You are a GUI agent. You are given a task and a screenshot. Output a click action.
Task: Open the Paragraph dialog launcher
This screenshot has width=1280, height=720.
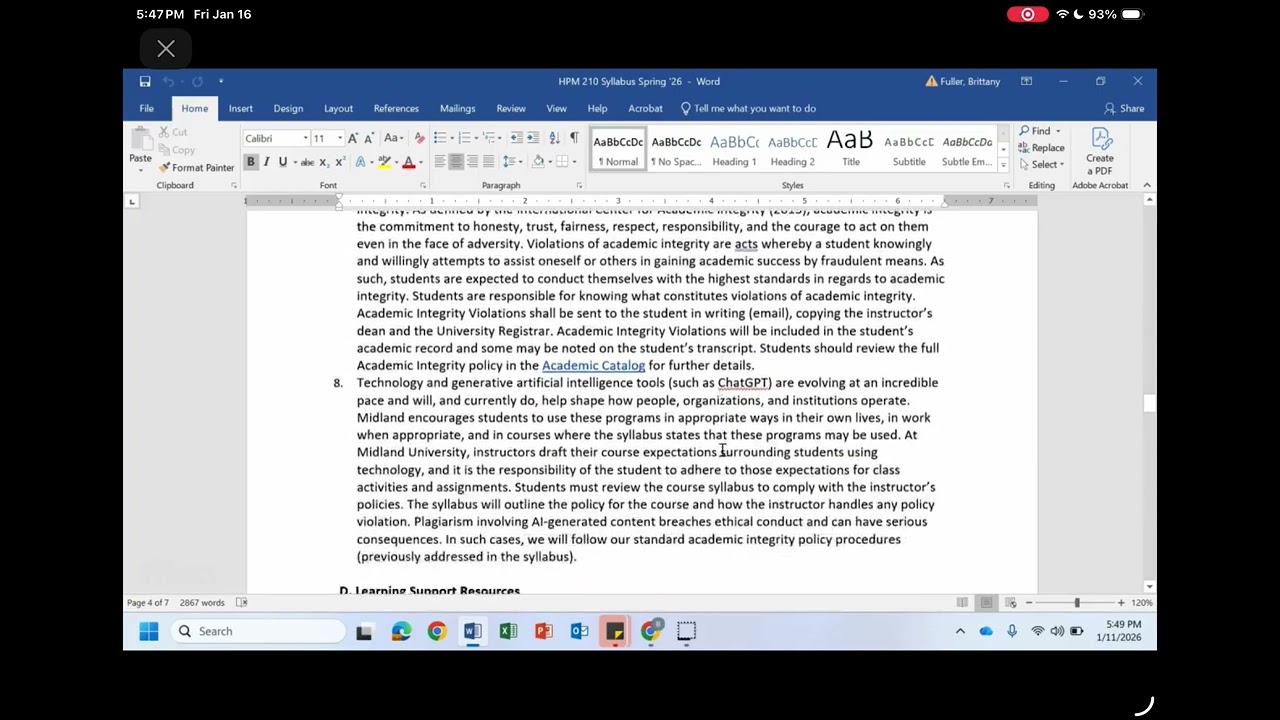tap(579, 185)
